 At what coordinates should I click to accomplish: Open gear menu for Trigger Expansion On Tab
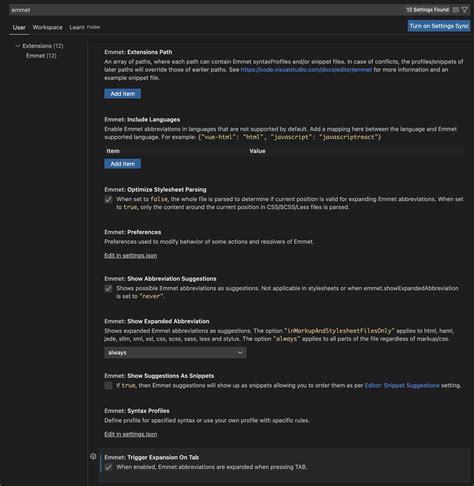click(x=93, y=456)
